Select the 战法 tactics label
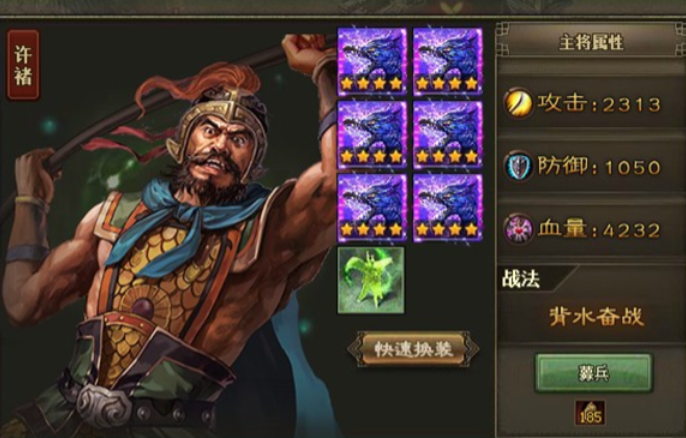Viewport: 686px width, 438px height. tap(521, 280)
